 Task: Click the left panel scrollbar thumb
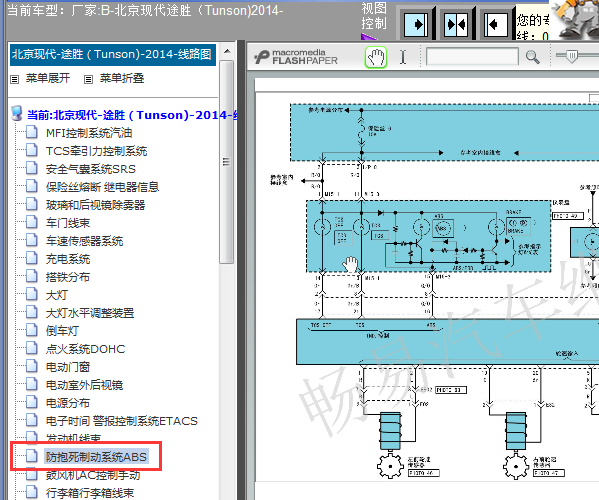pyautogui.click(x=227, y=162)
